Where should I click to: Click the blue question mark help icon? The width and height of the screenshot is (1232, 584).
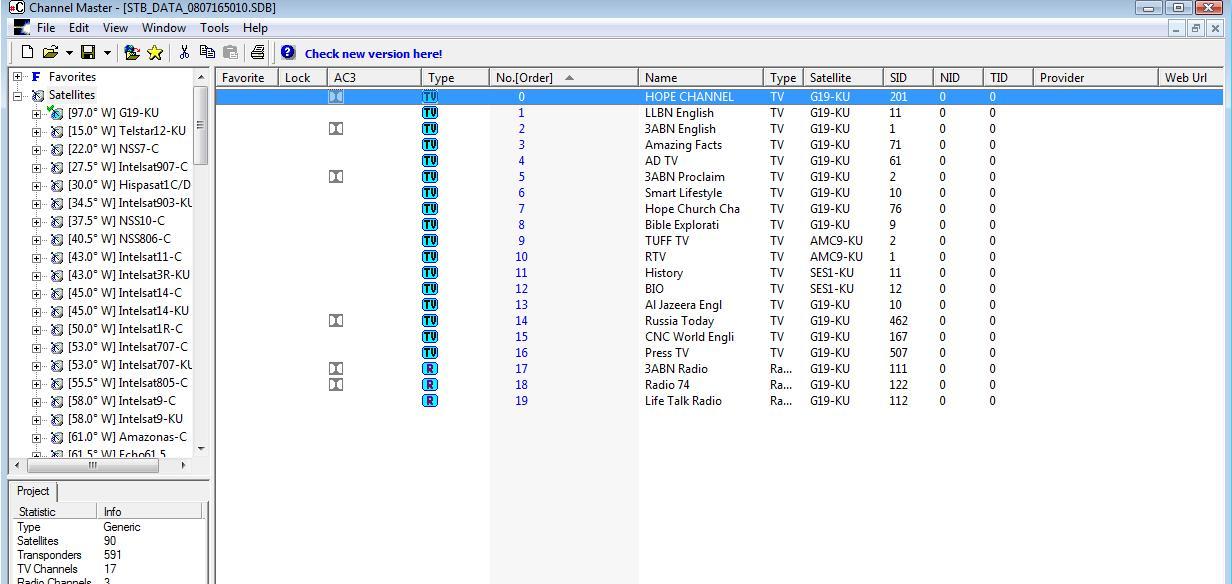(288, 53)
